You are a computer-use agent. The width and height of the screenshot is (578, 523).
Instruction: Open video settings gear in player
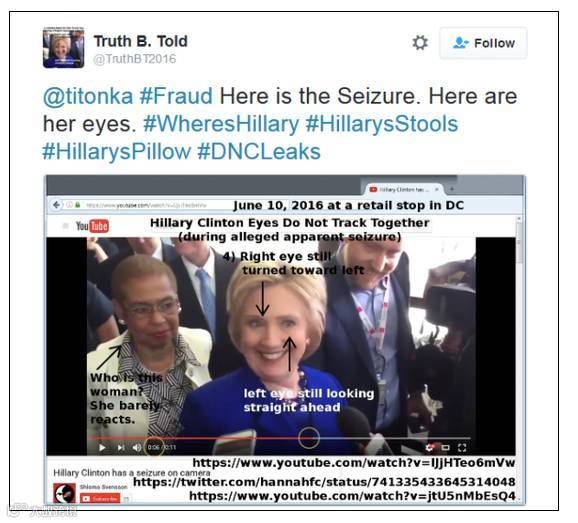click(x=429, y=447)
